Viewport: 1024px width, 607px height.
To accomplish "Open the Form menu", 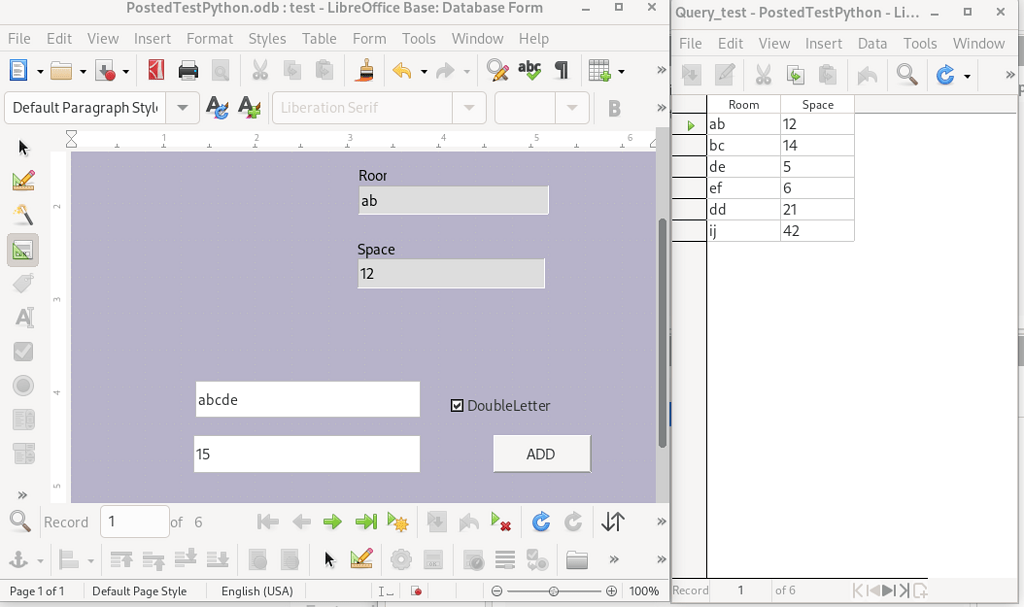I will [369, 38].
